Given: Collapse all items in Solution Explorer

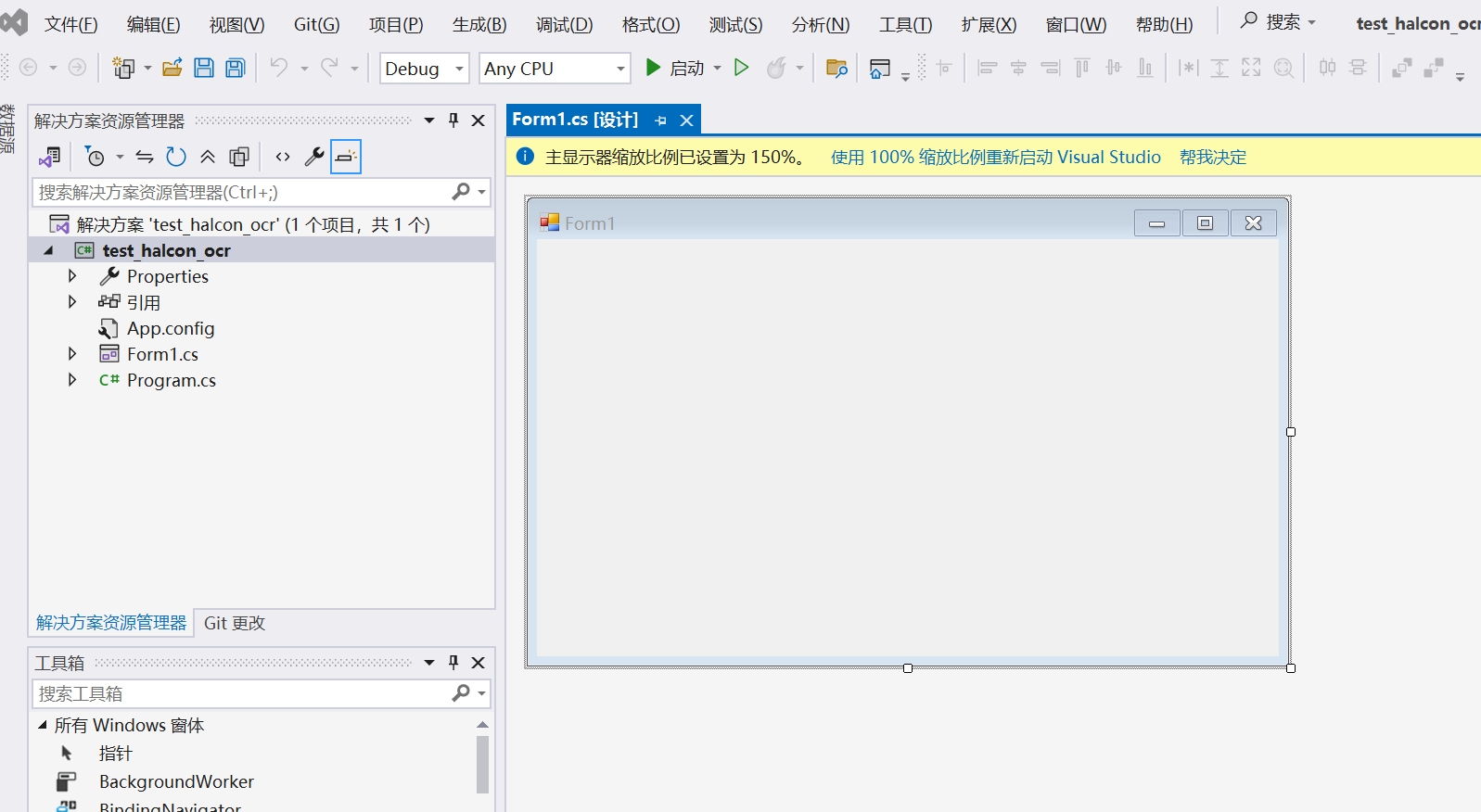Looking at the screenshot, I should click(x=208, y=157).
